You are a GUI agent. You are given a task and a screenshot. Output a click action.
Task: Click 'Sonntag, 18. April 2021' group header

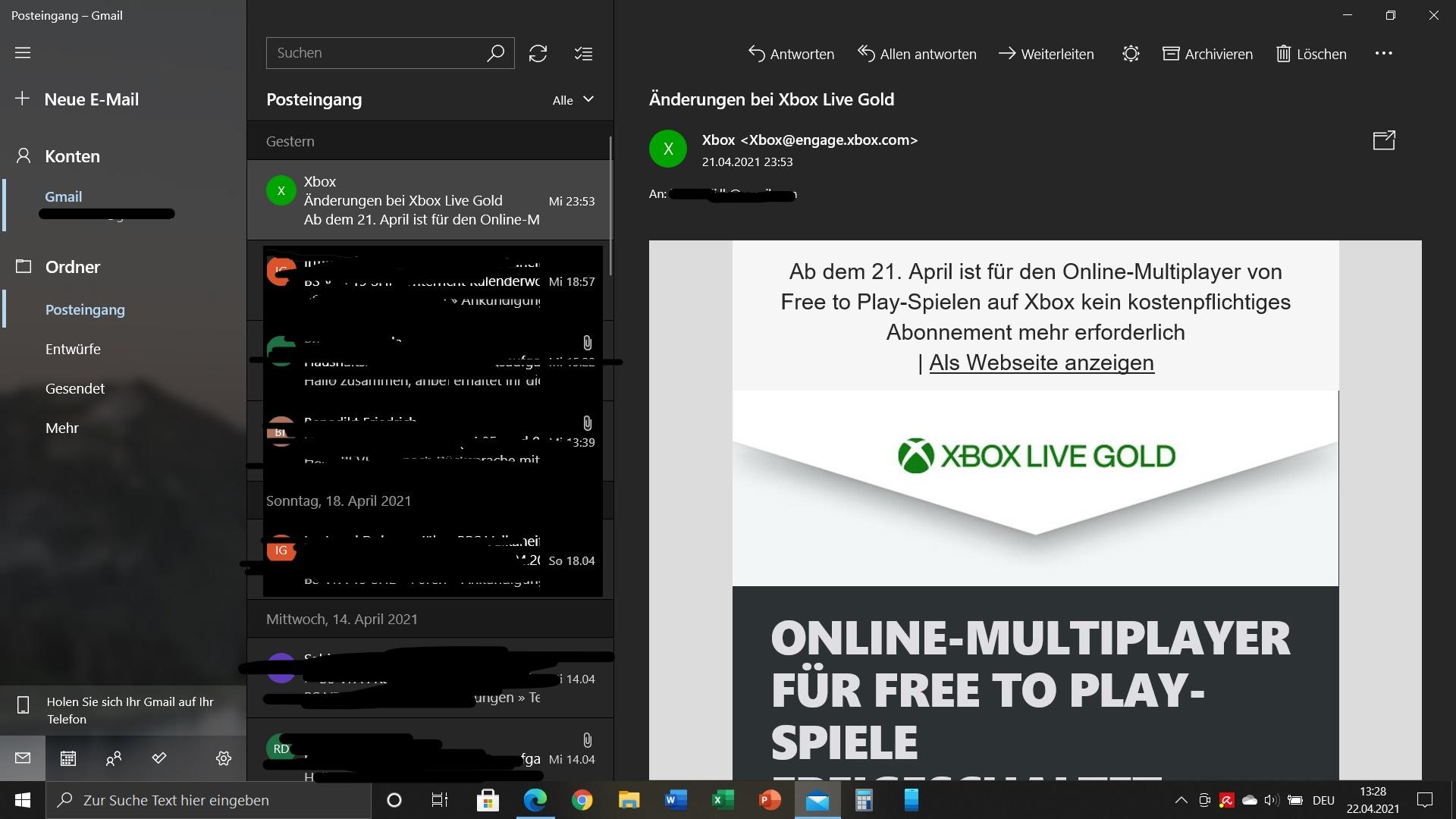[x=338, y=500]
